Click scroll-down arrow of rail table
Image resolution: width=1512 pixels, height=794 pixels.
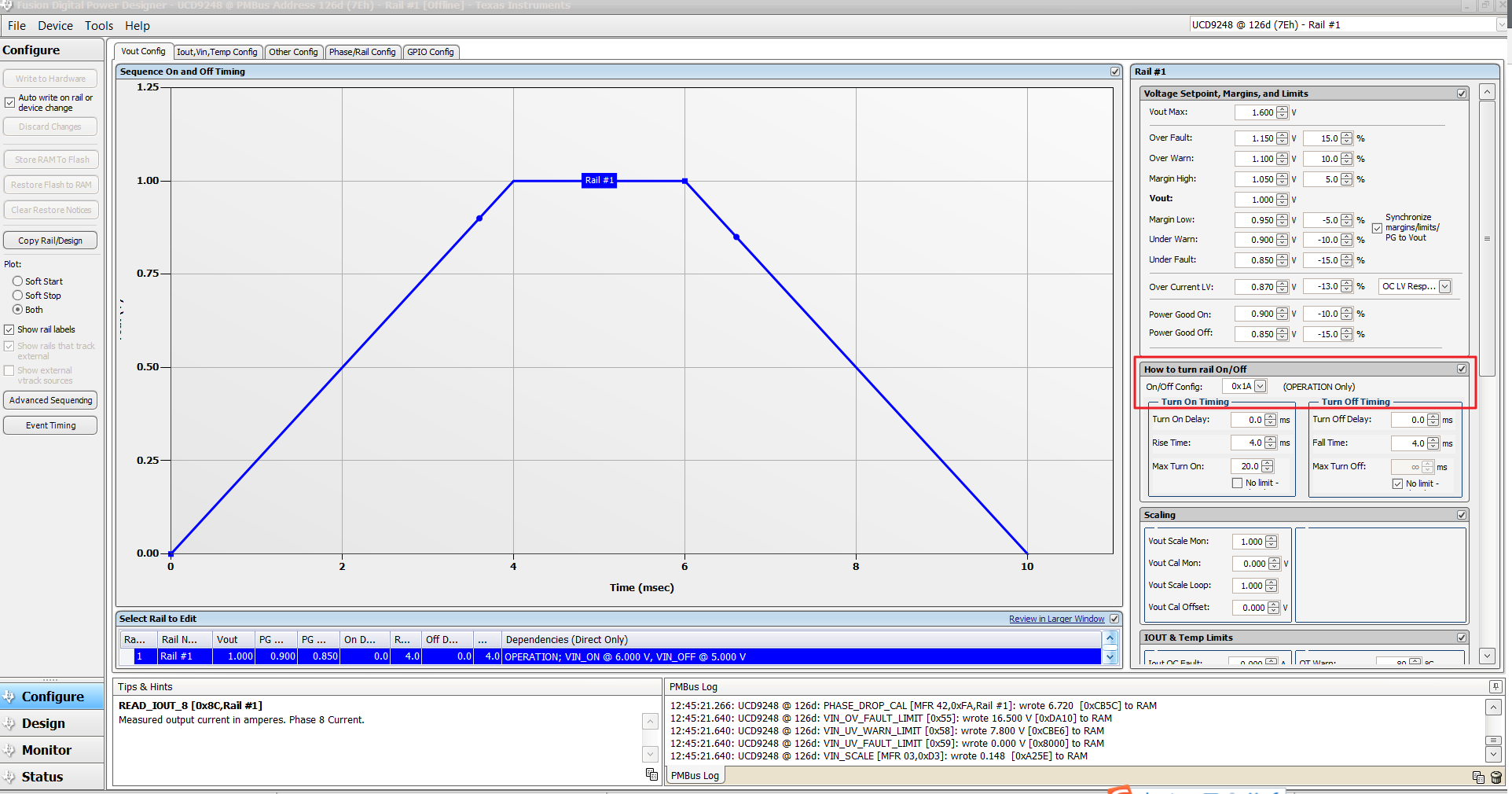1110,657
